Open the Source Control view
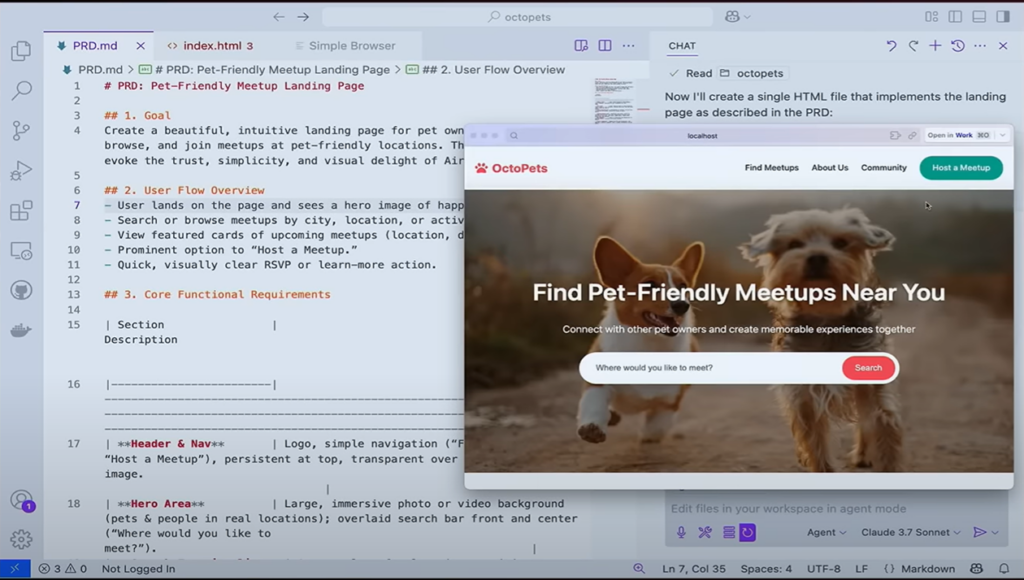1024x580 pixels. (20, 131)
